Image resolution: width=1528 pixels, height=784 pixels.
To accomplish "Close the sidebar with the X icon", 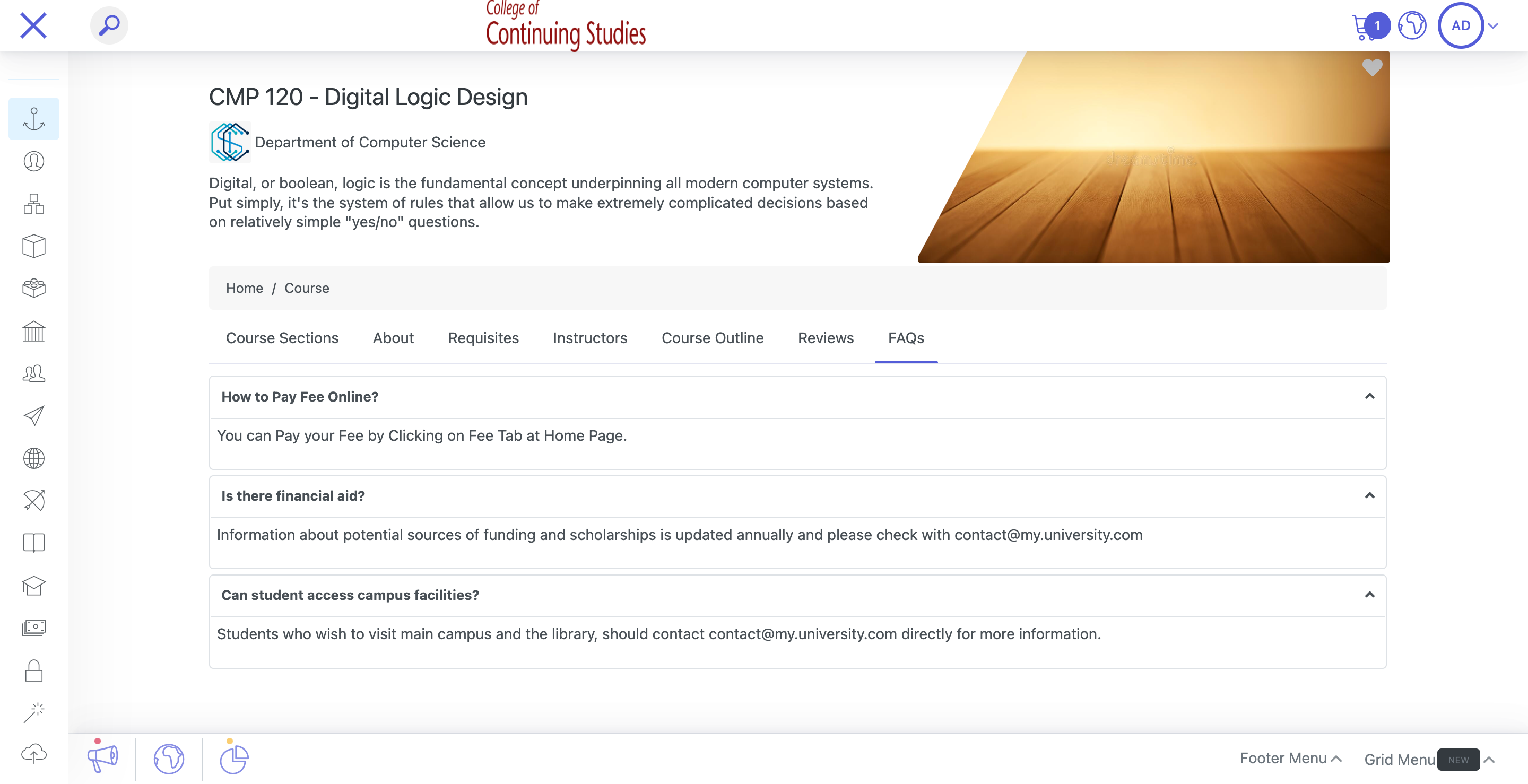I will pyautogui.click(x=33, y=25).
